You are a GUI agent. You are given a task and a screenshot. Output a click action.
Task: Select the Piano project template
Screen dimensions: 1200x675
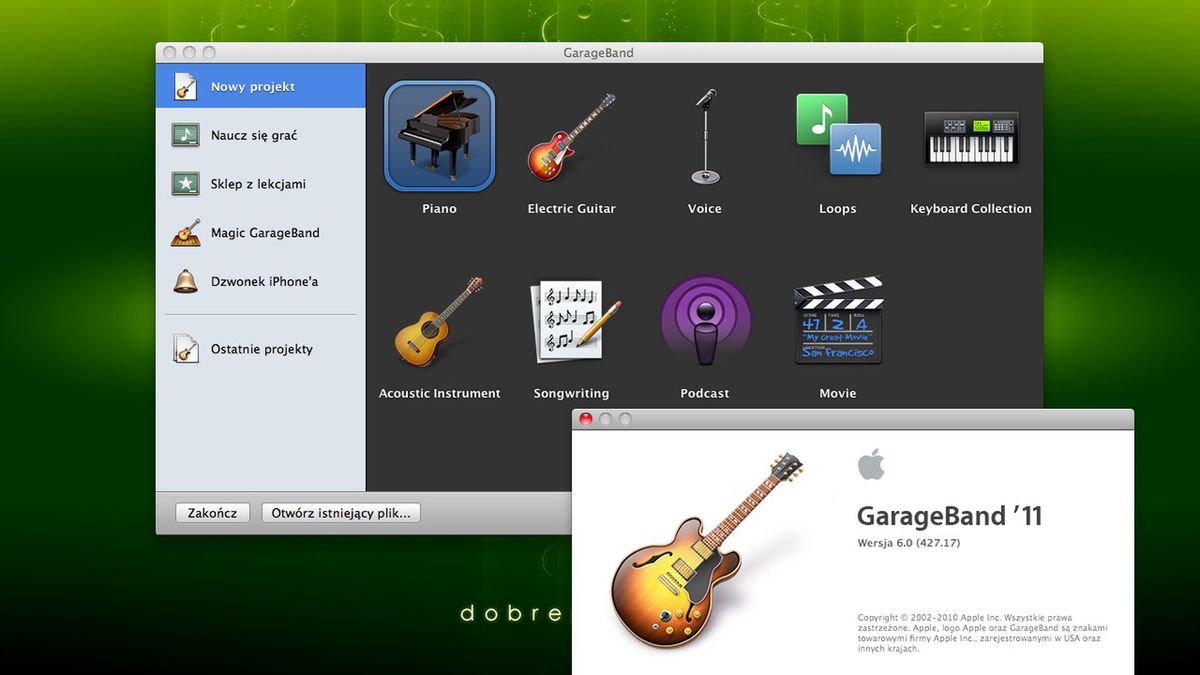click(439, 136)
